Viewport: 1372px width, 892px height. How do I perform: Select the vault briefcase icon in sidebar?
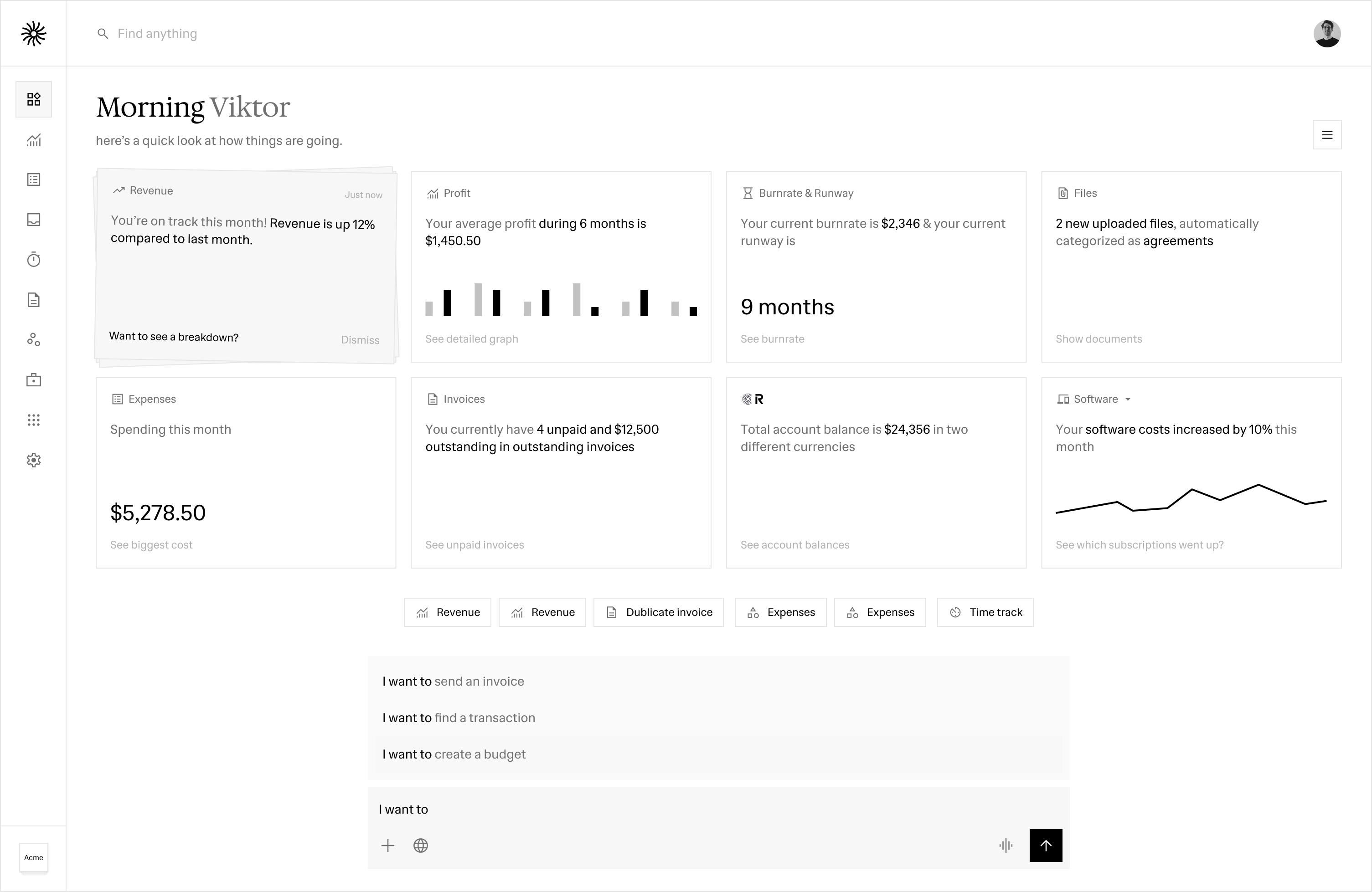33,379
